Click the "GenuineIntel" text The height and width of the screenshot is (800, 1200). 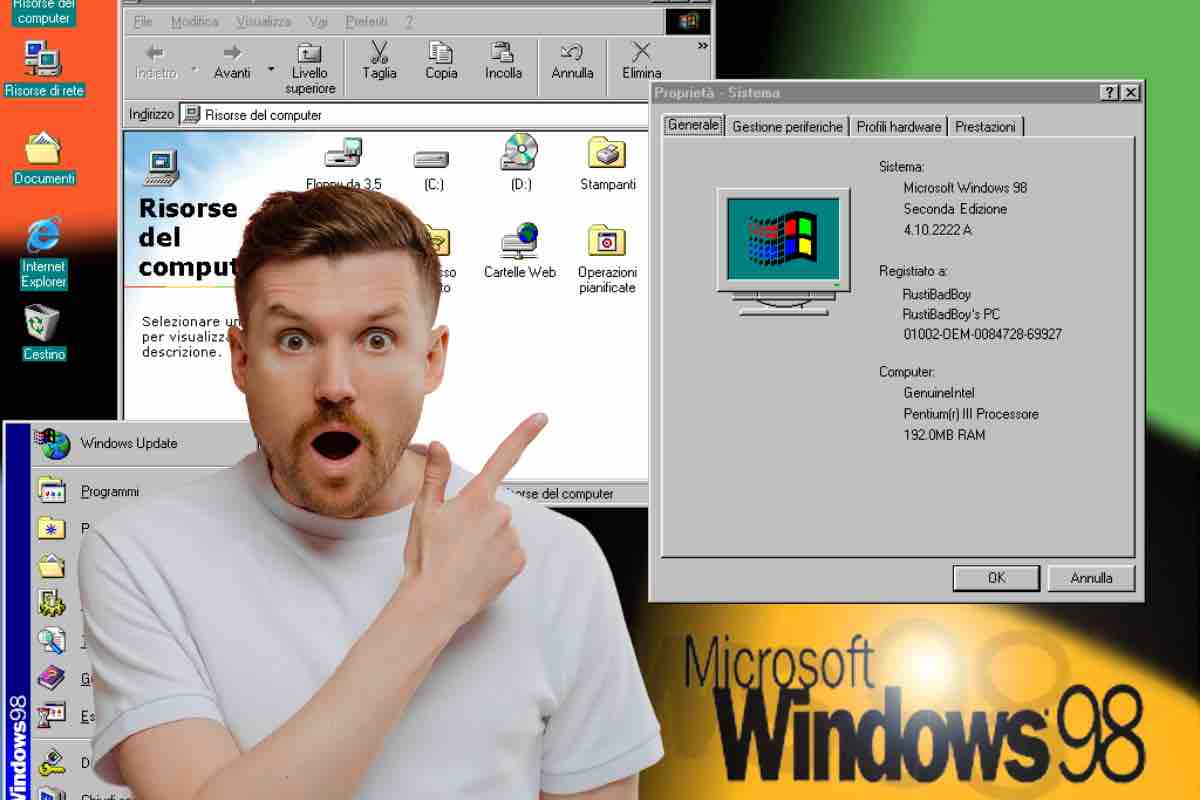(x=939, y=393)
